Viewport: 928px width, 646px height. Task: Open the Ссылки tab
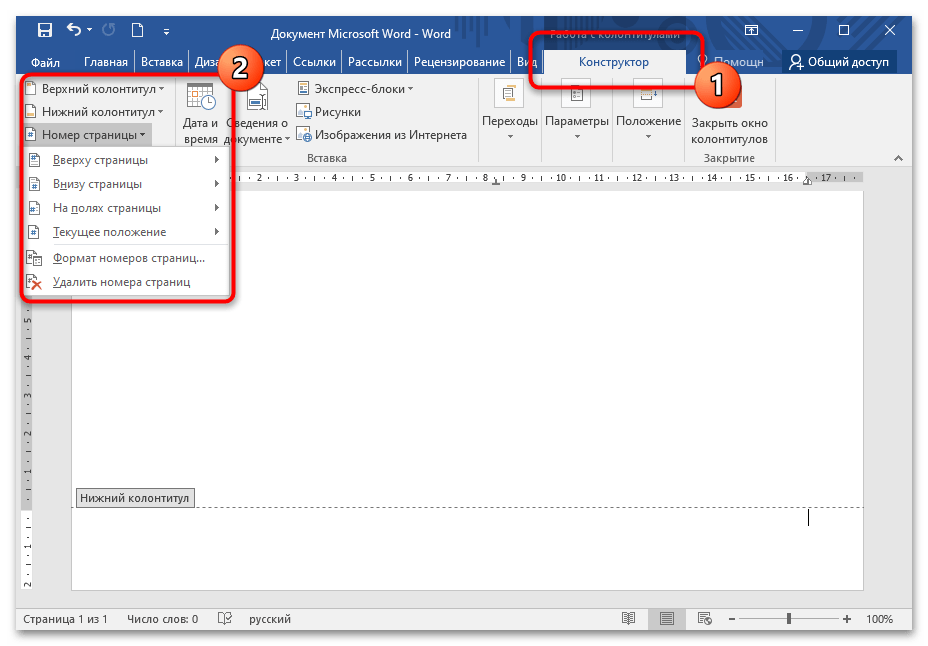(x=314, y=62)
